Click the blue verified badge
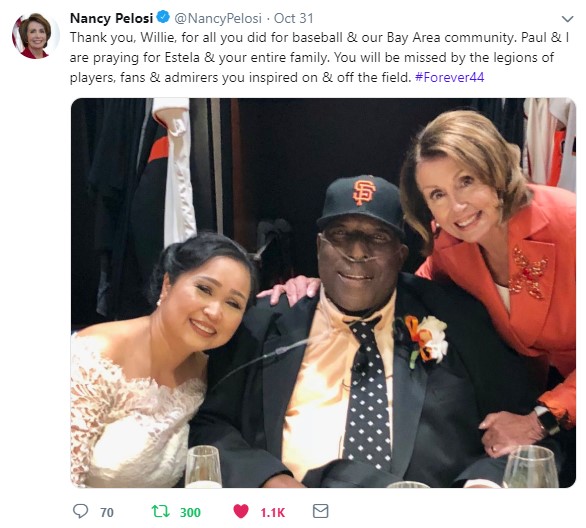Screen dimensions: 586x528 [x=163, y=17]
